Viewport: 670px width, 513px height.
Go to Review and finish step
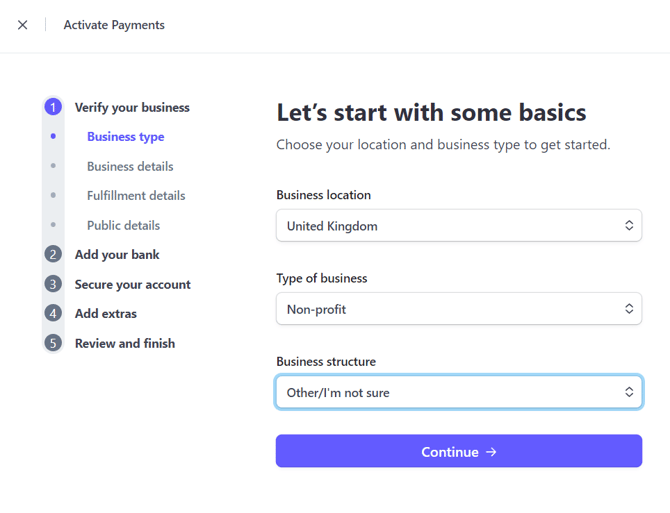125,343
